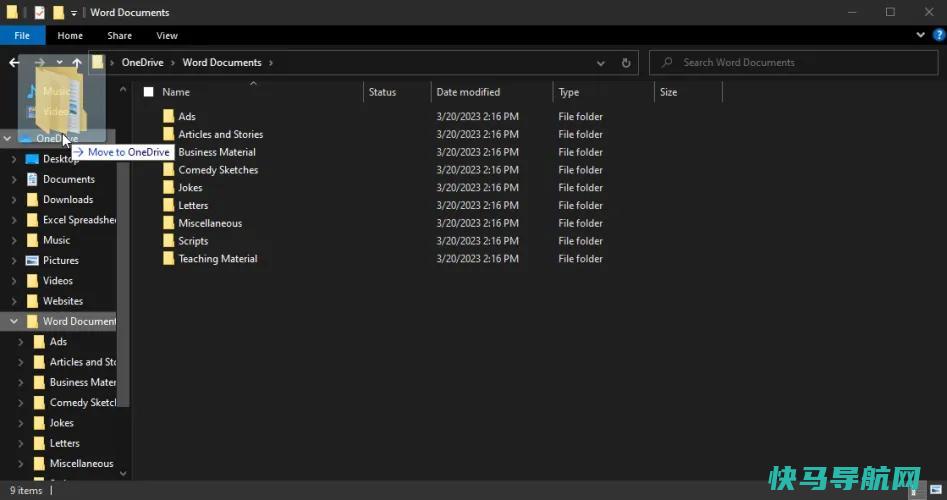Image resolution: width=947 pixels, height=500 pixels.
Task: Select Letters subfolder in the navigation tree
Action: [x=65, y=443]
